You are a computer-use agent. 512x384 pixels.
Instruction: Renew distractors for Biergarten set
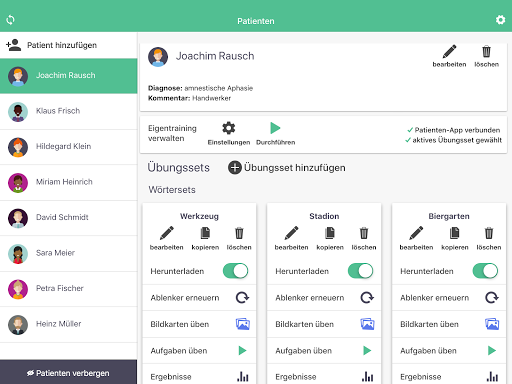492,297
